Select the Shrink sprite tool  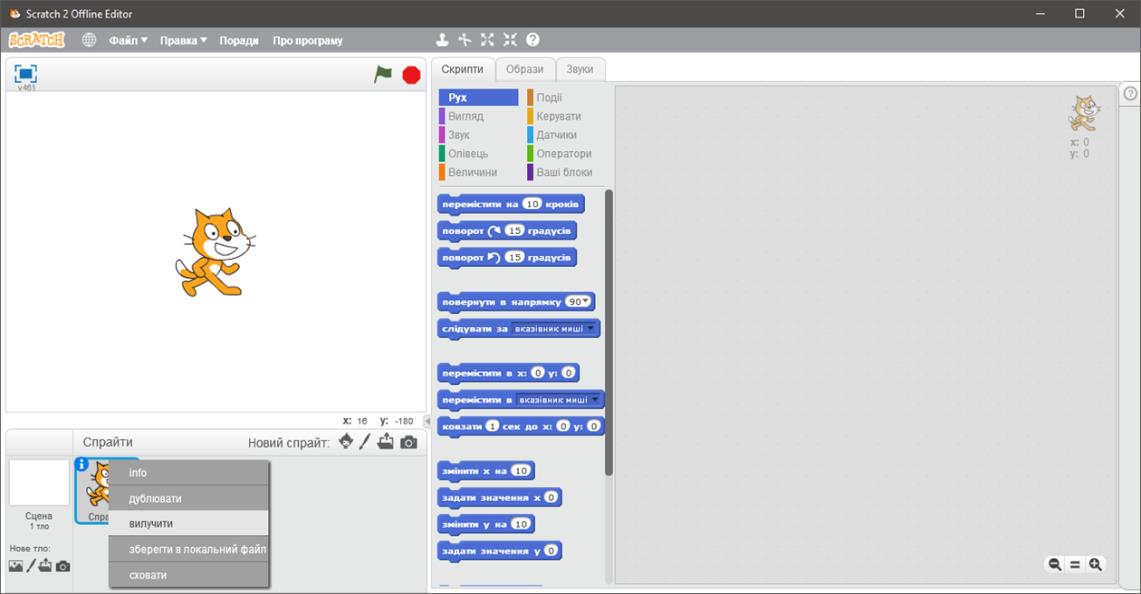[510, 40]
